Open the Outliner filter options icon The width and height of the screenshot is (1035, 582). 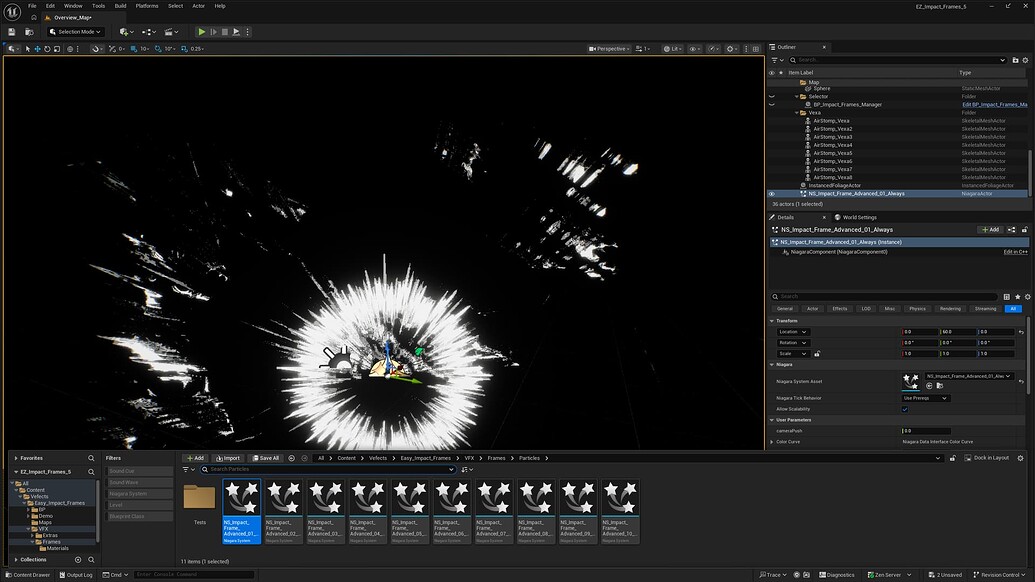(777, 60)
